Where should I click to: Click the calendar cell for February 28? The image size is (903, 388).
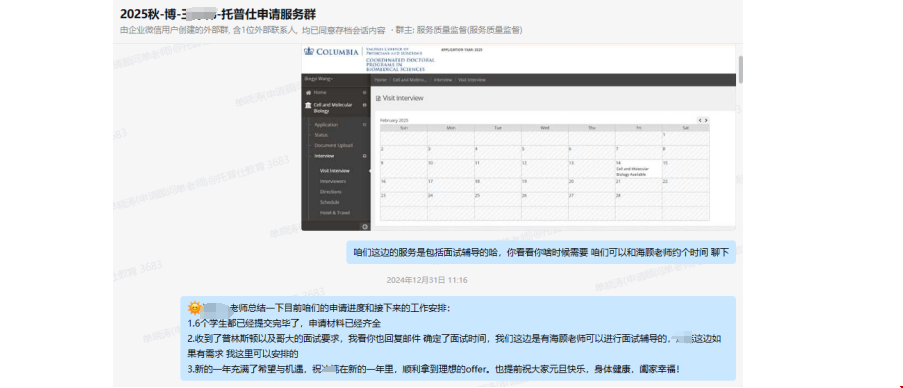[x=639, y=199]
